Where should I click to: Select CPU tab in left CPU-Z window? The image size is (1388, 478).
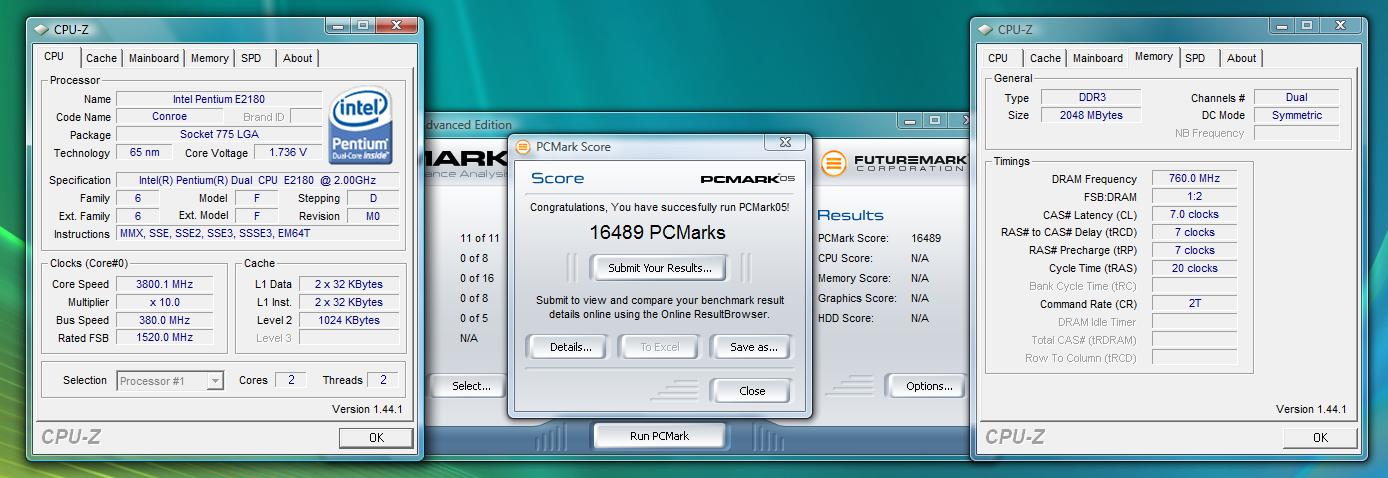(54, 57)
